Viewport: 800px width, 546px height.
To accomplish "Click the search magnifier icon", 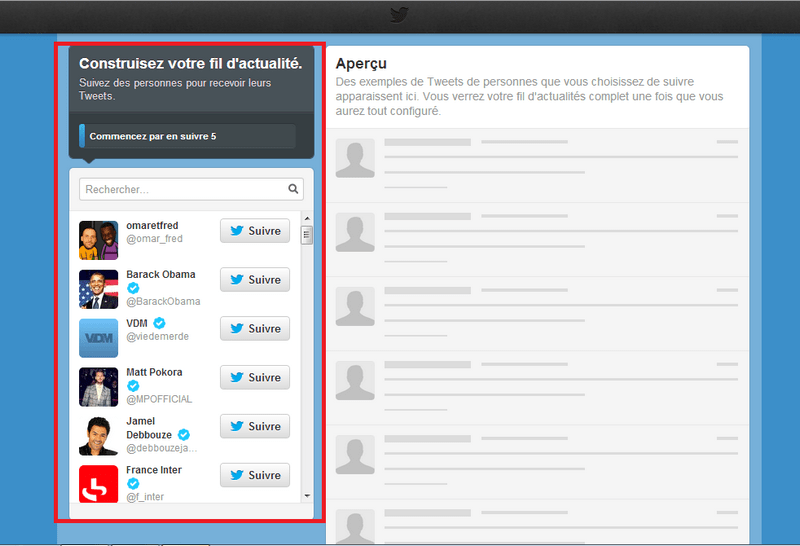I will pyautogui.click(x=293, y=189).
